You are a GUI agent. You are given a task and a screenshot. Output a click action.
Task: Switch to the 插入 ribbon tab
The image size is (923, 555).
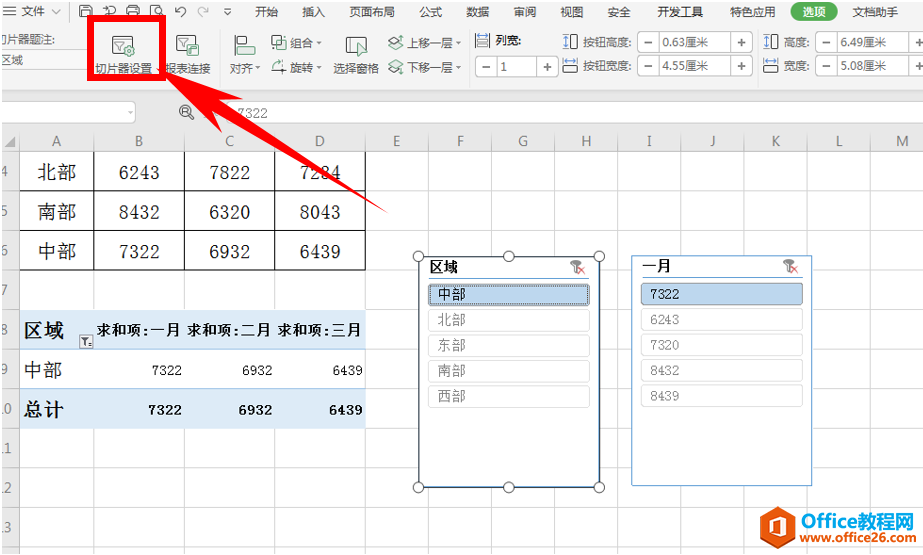click(x=313, y=12)
